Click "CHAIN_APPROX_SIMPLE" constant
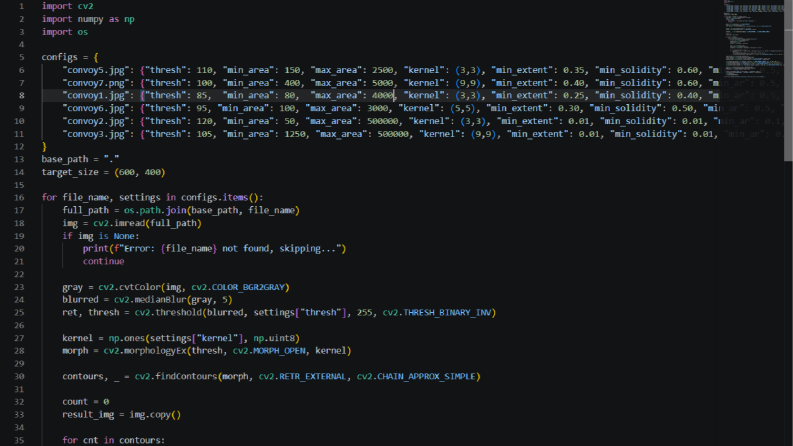Viewport: 793px width, 446px height. [x=426, y=376]
